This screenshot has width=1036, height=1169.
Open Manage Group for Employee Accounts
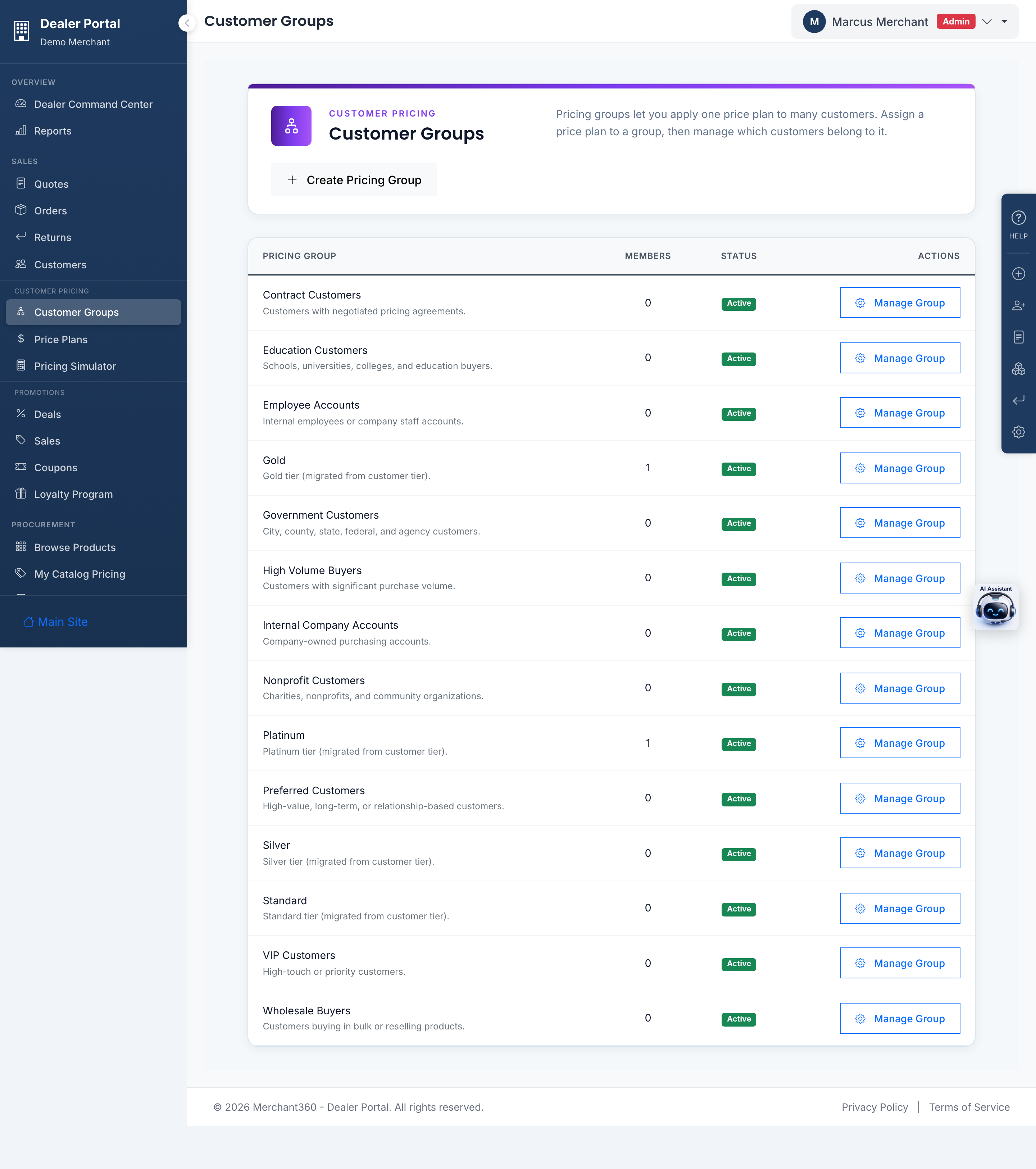(900, 413)
